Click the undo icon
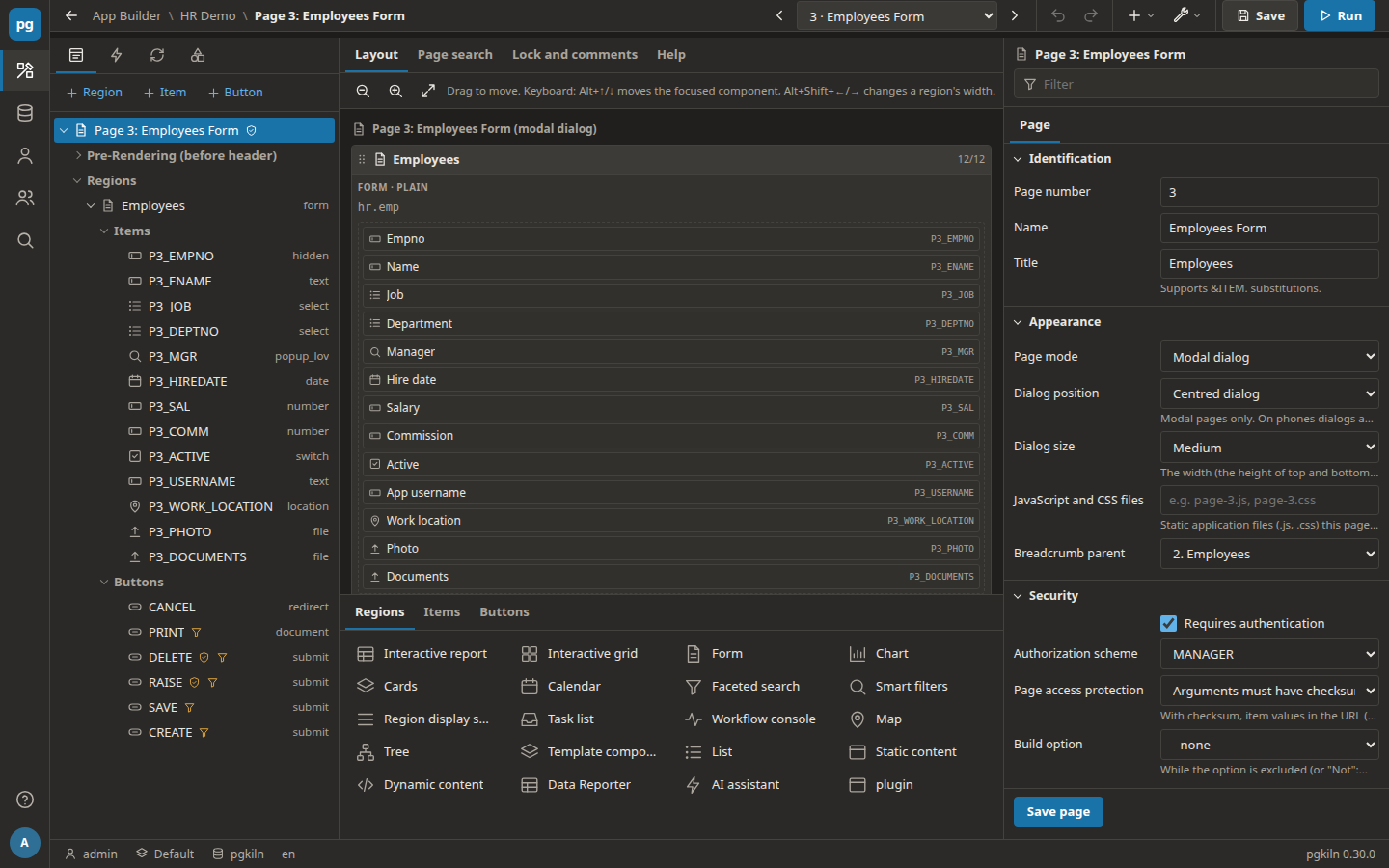The height and width of the screenshot is (868, 1389). pos(1058,16)
